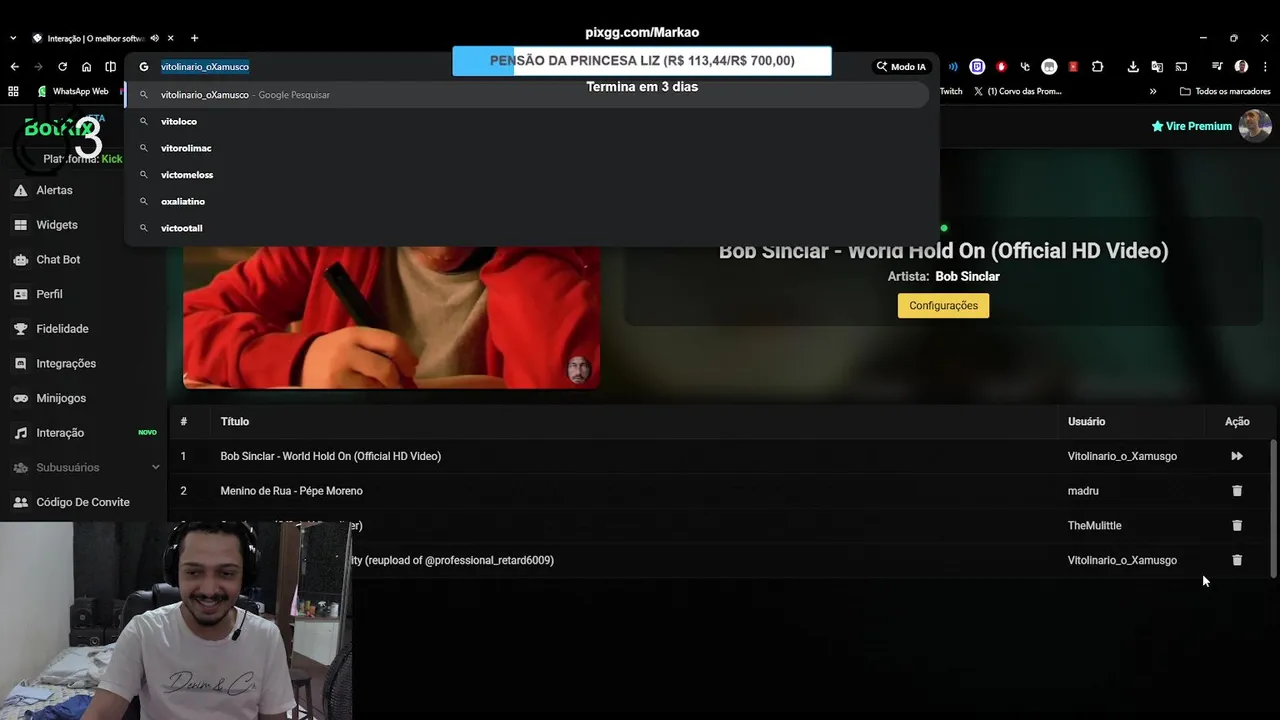The image size is (1280, 720).
Task: Click the Título column header
Action: 235,422
